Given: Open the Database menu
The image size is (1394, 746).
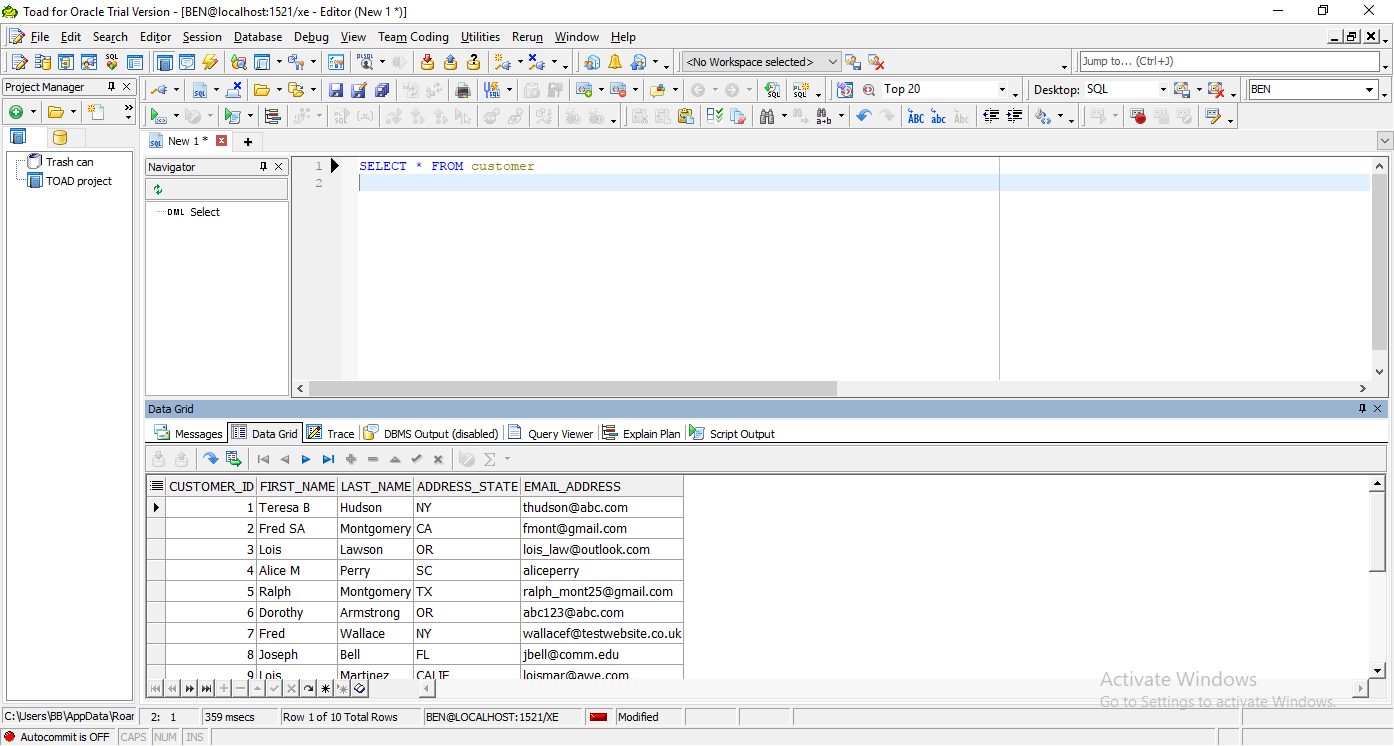Looking at the screenshot, I should 257,37.
